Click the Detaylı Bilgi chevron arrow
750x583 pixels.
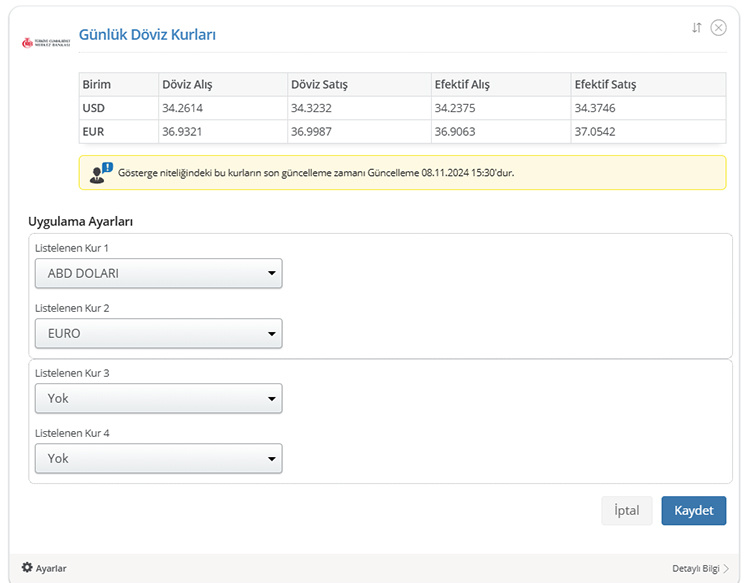click(726, 569)
